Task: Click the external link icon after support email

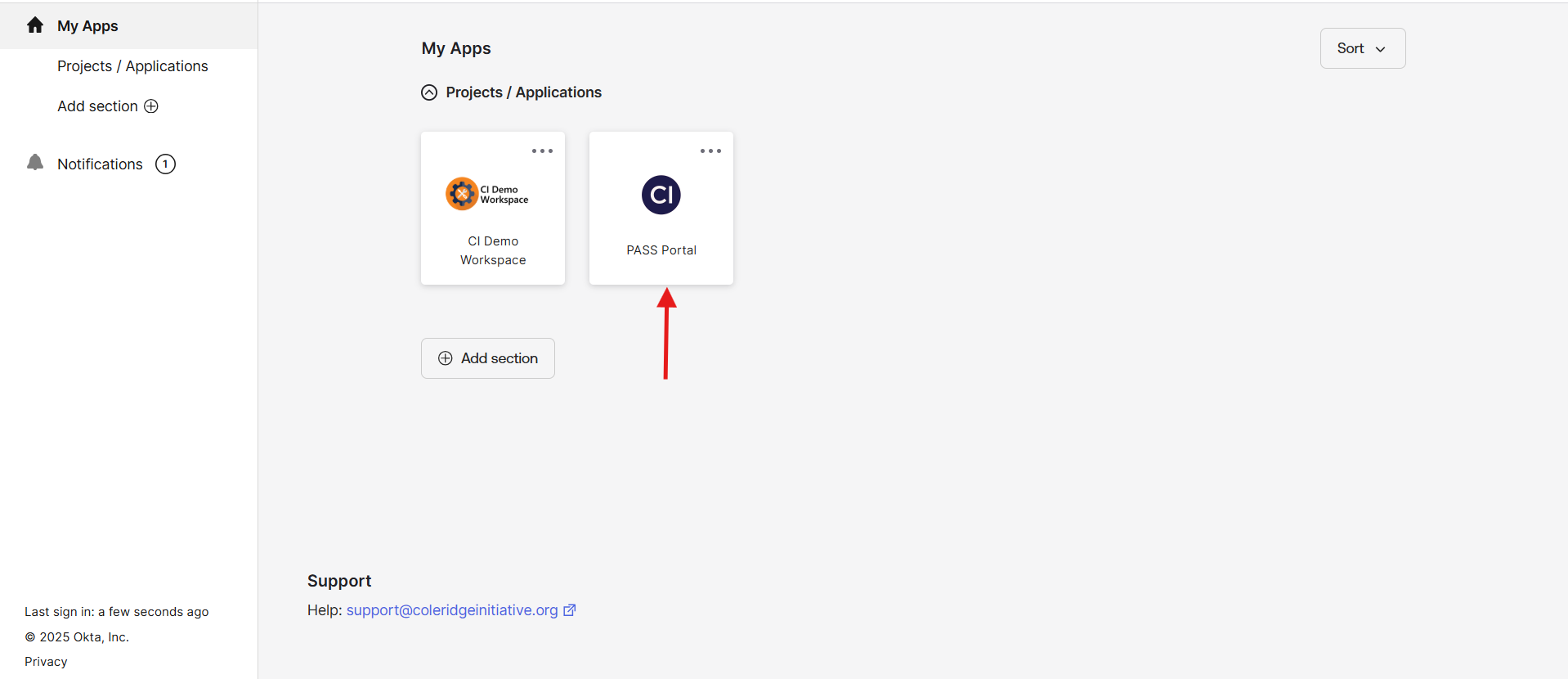Action: tap(570, 610)
